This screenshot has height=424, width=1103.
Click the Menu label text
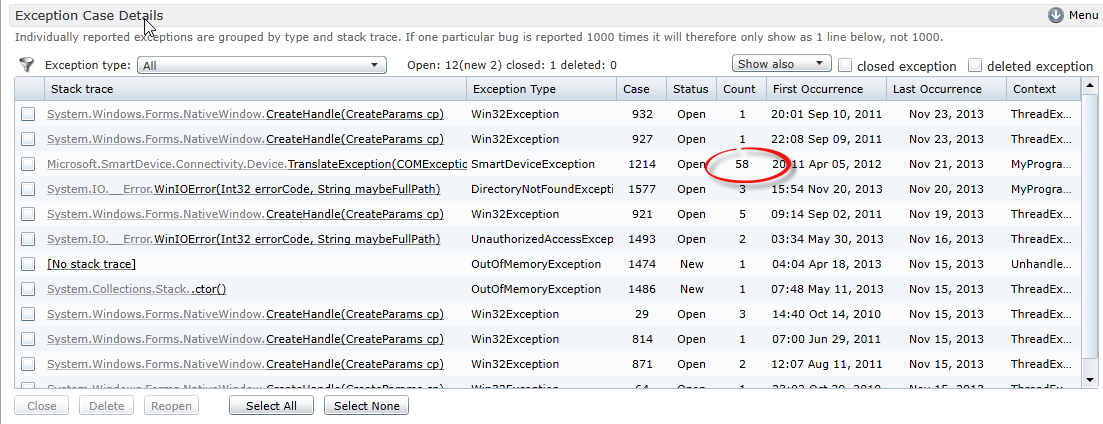point(1083,15)
